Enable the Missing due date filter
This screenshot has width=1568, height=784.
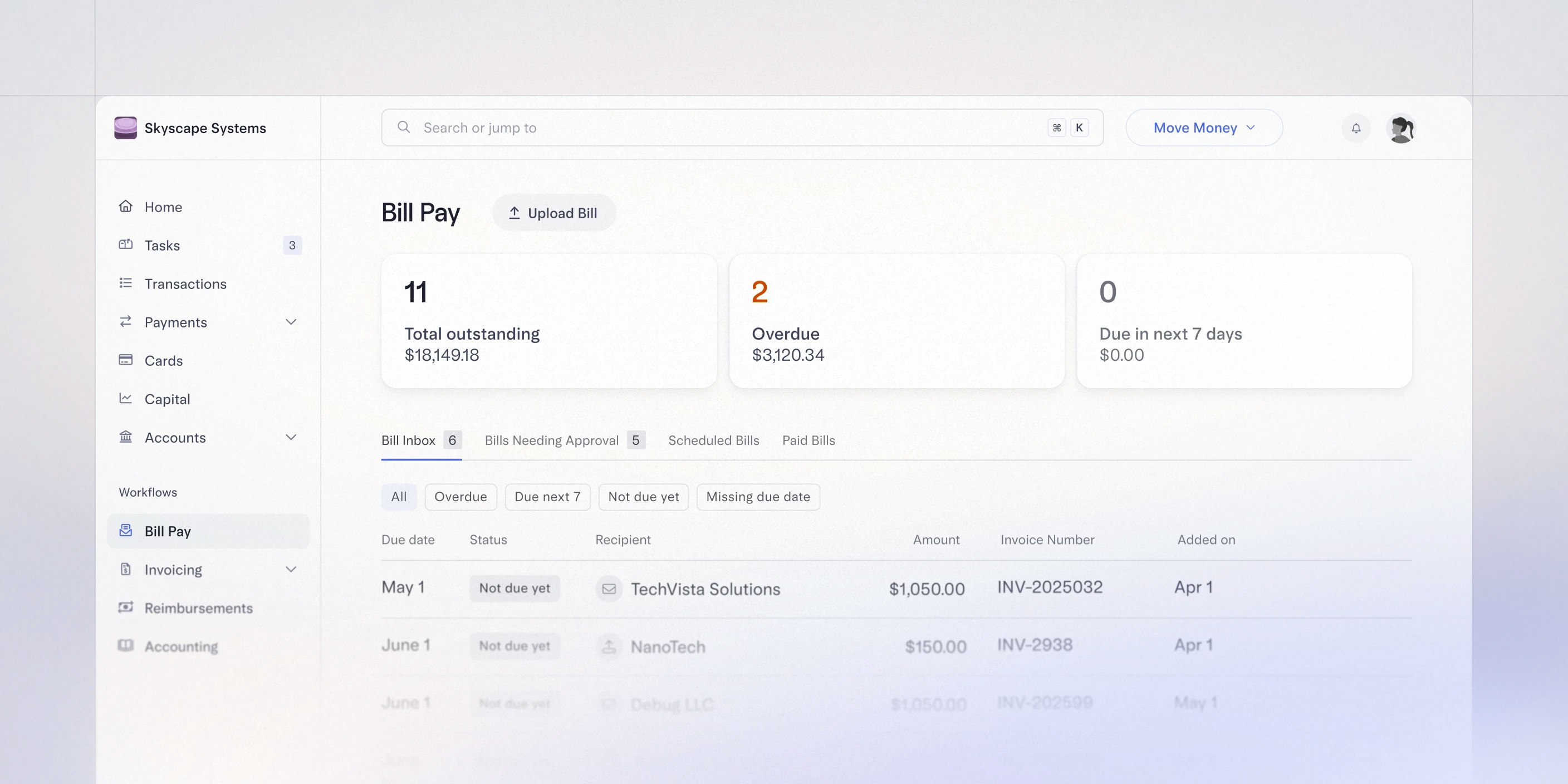point(758,497)
